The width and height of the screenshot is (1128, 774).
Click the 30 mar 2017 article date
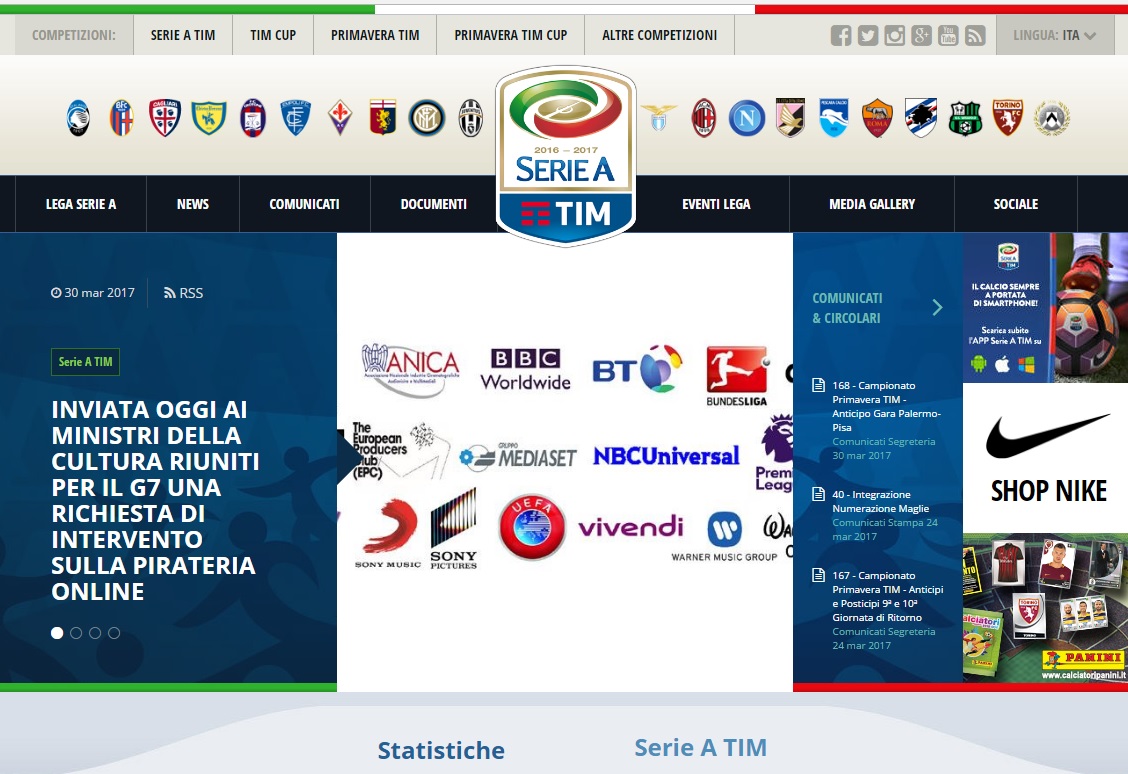(x=93, y=293)
